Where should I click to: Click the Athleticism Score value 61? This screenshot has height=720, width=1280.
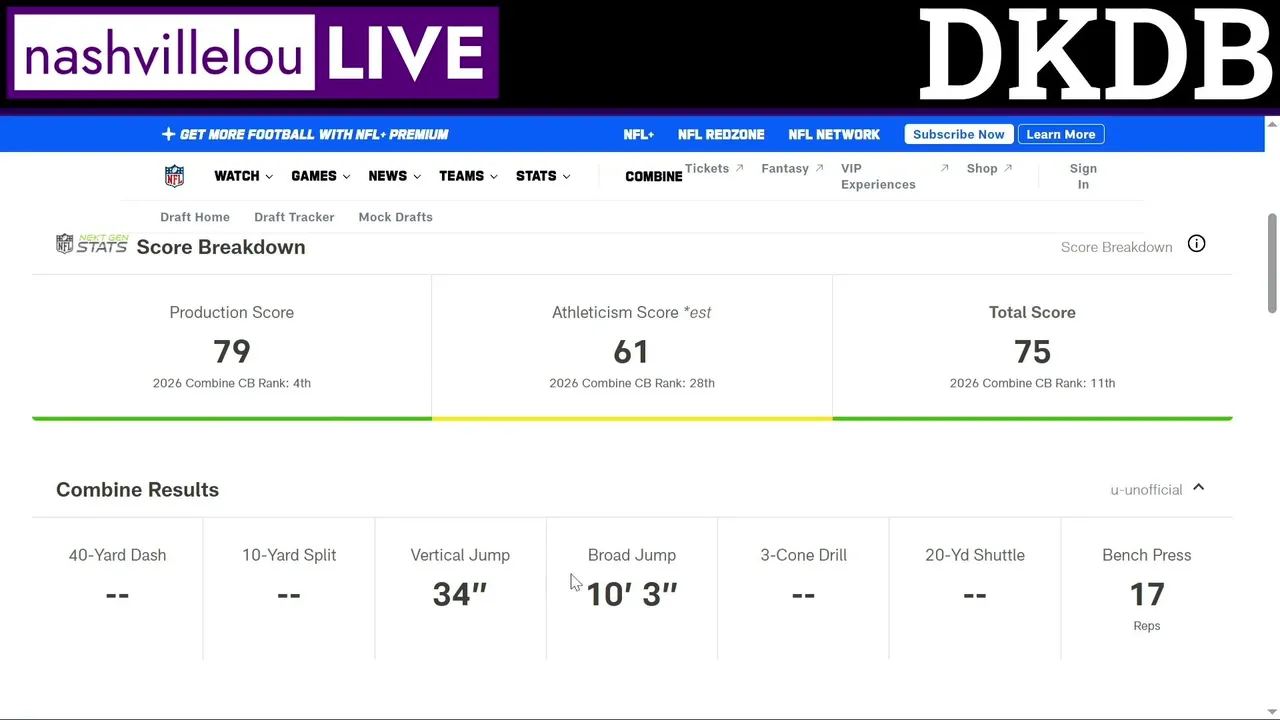click(x=631, y=351)
